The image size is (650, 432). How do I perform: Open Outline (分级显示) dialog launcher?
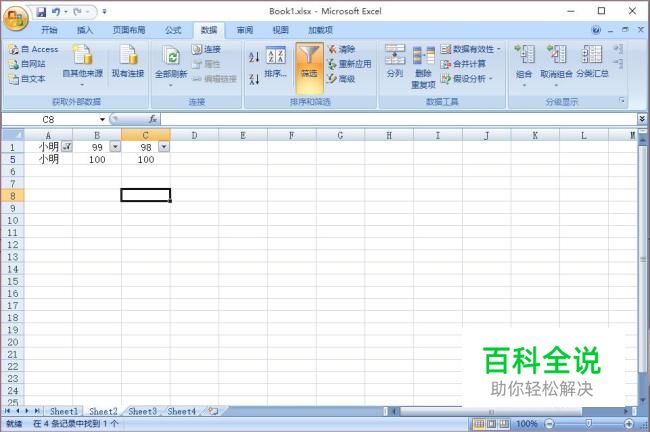(x=622, y=100)
